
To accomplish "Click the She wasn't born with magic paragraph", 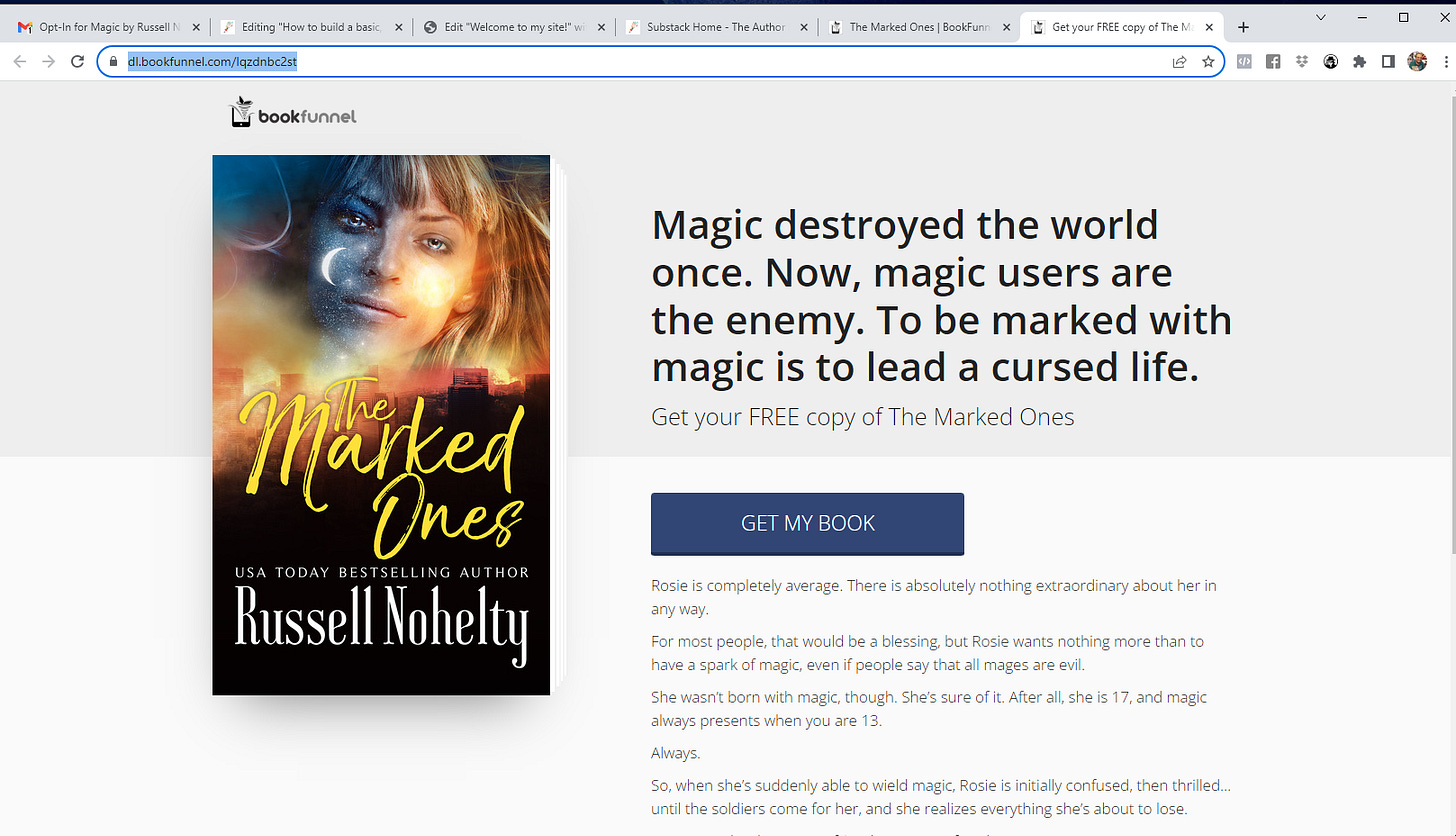I will tap(929, 709).
